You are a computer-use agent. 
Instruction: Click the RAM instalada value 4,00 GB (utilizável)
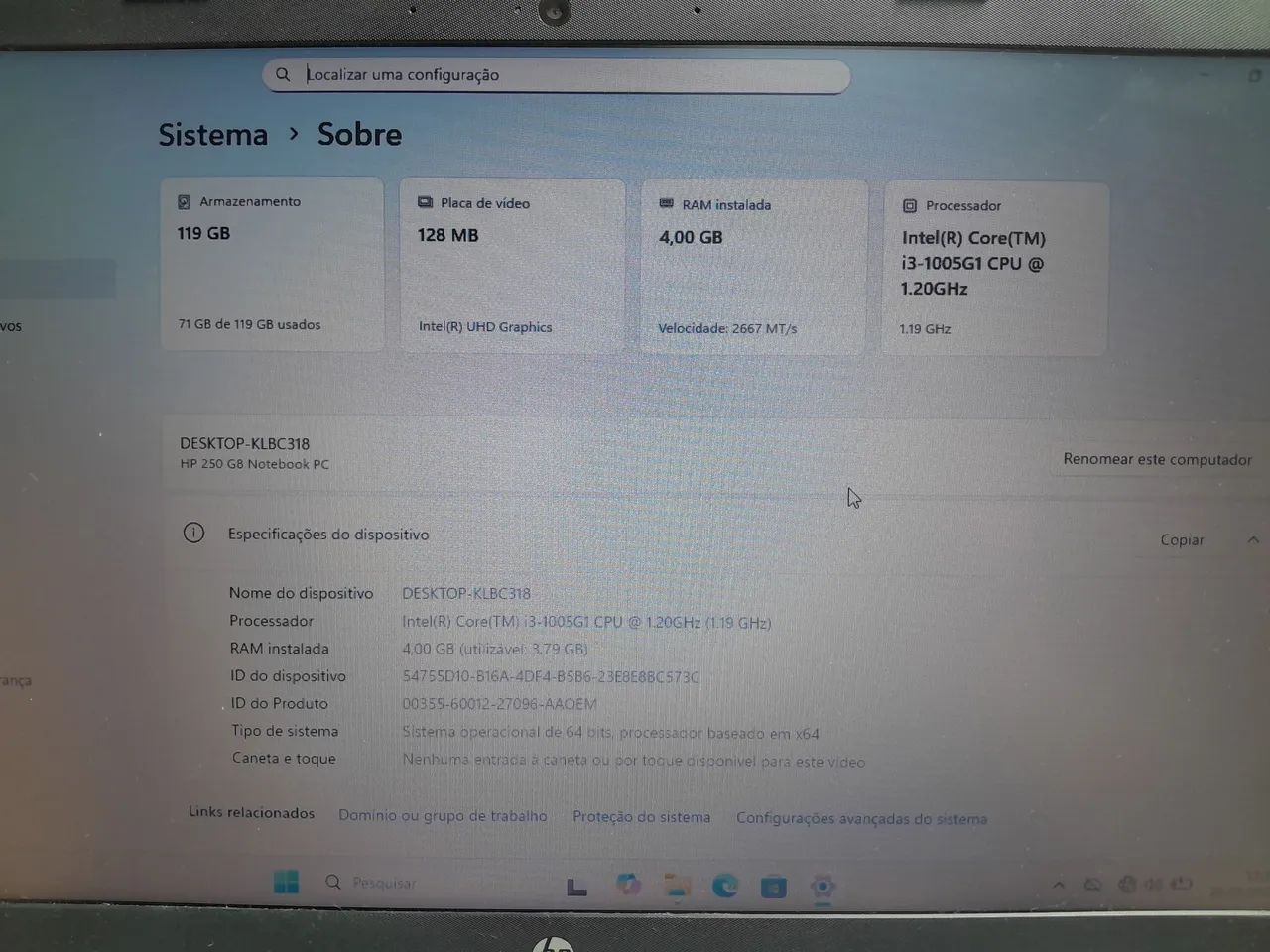(495, 650)
